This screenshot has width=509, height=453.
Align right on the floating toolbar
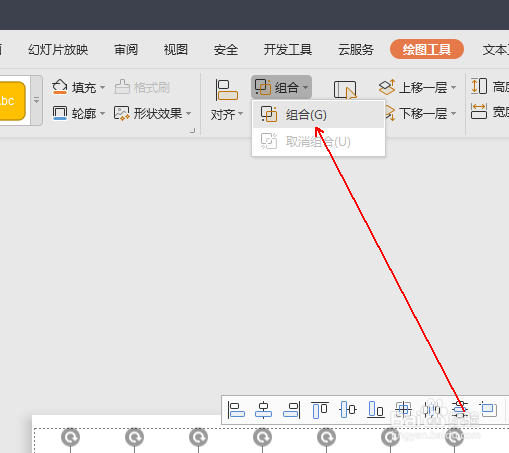pyautogui.click(x=292, y=410)
